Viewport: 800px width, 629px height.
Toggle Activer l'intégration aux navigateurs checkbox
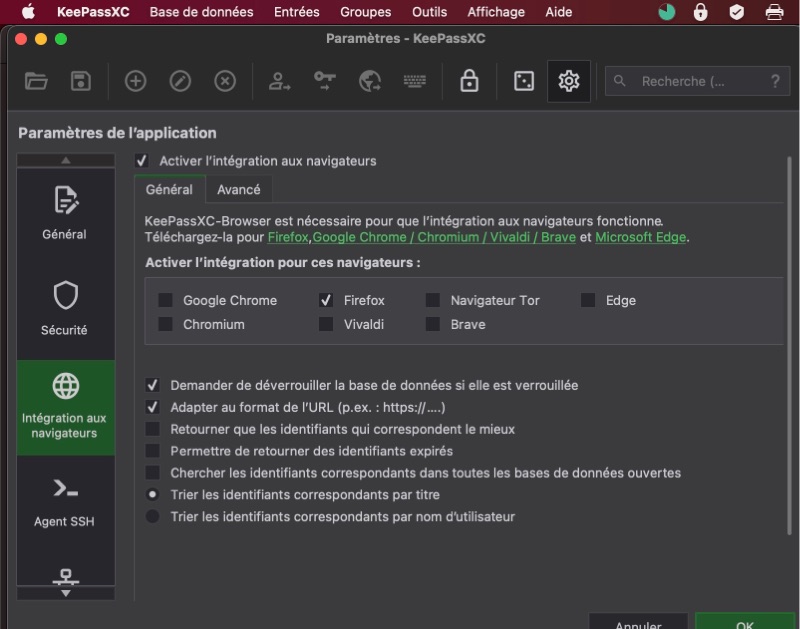click(x=142, y=161)
